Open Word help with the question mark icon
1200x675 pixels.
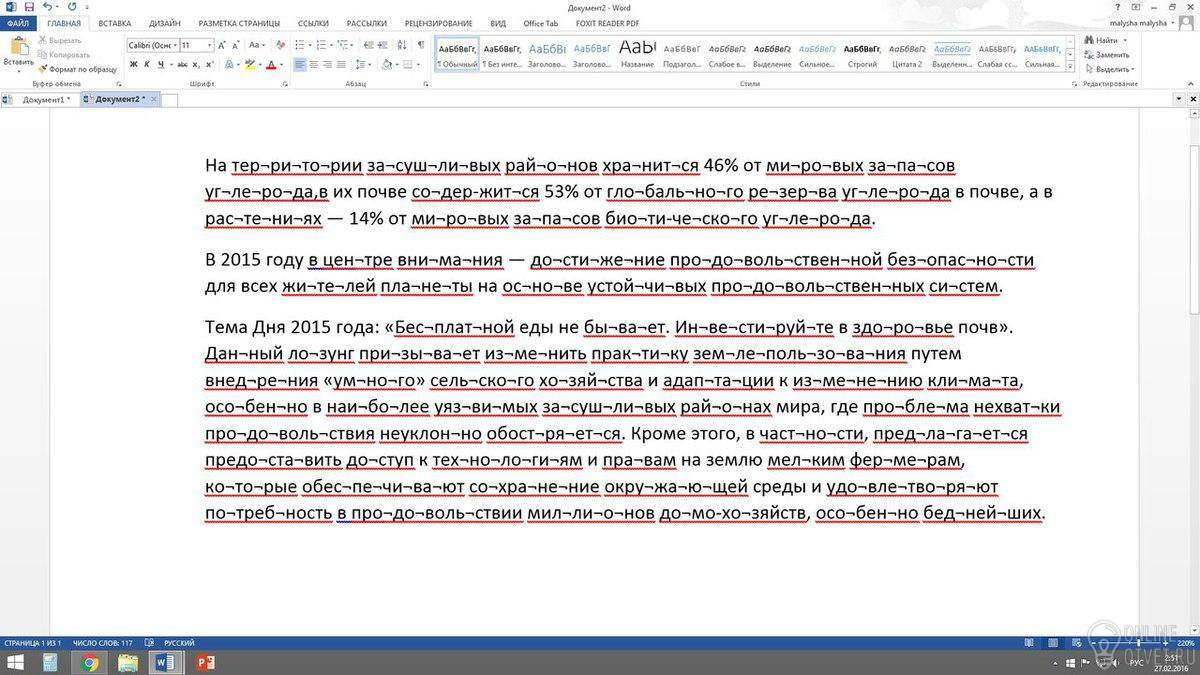tap(1117, 7)
